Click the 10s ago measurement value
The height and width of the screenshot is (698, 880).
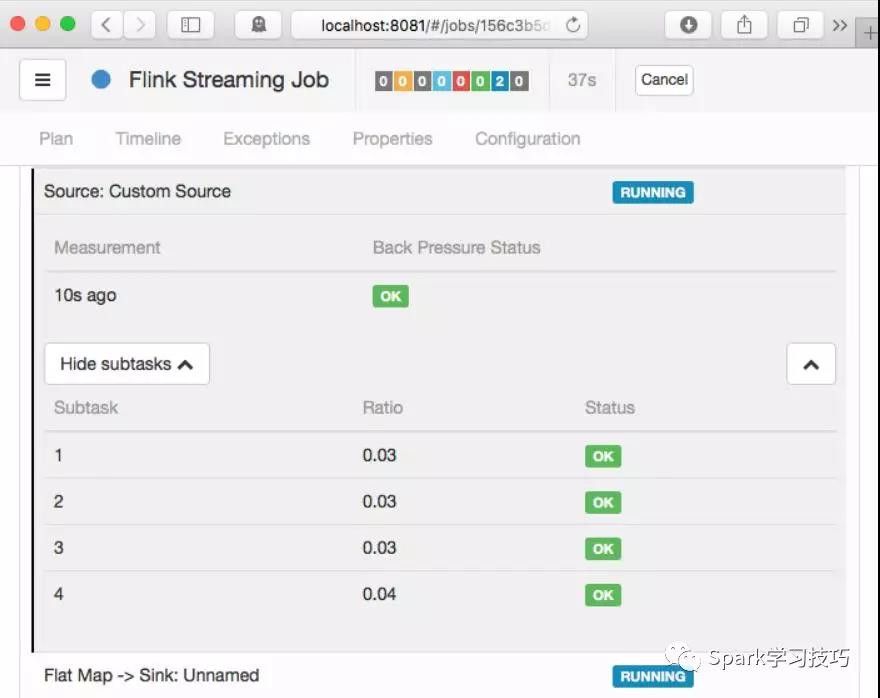click(85, 295)
